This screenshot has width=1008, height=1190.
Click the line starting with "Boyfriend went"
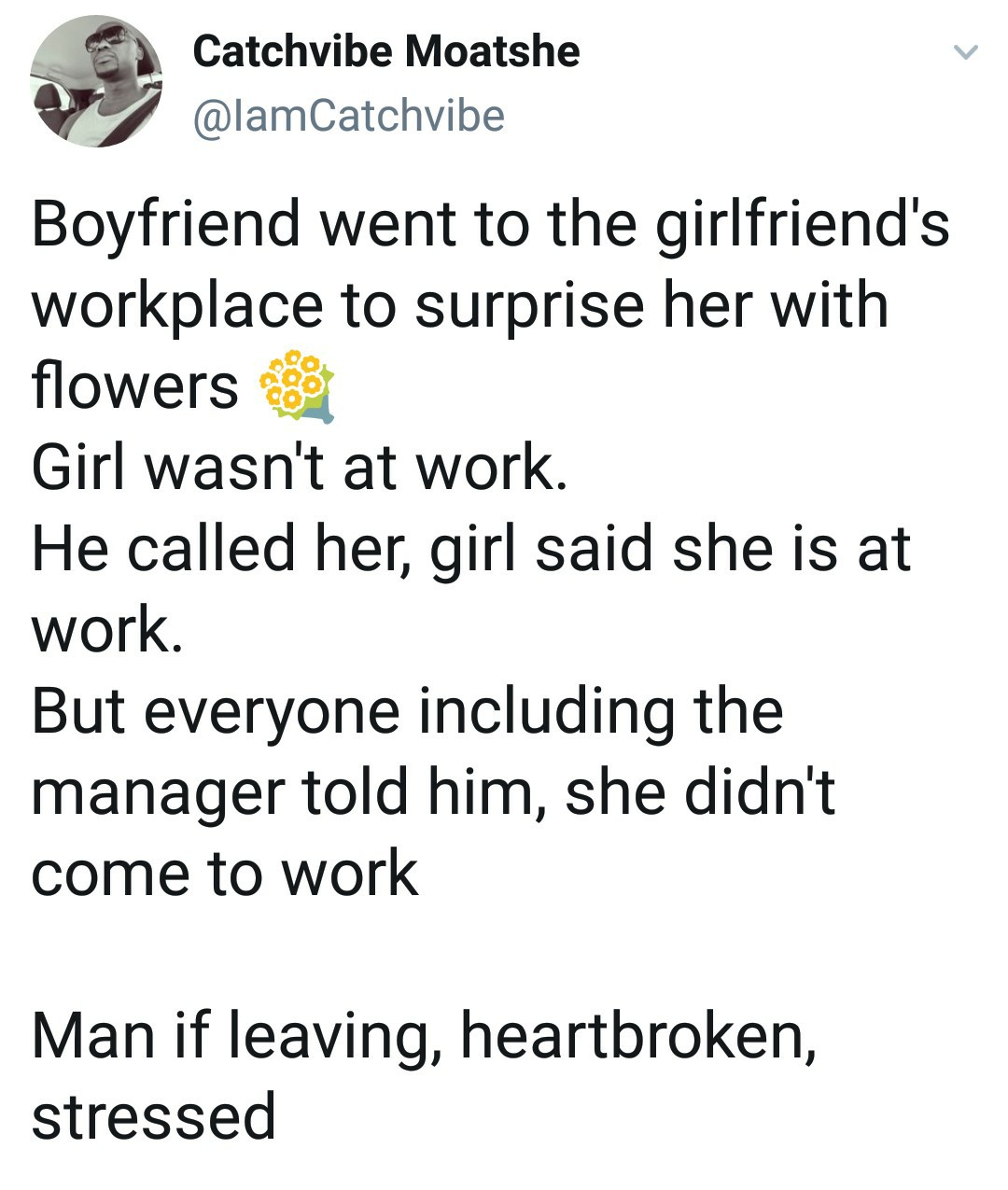click(x=490, y=226)
